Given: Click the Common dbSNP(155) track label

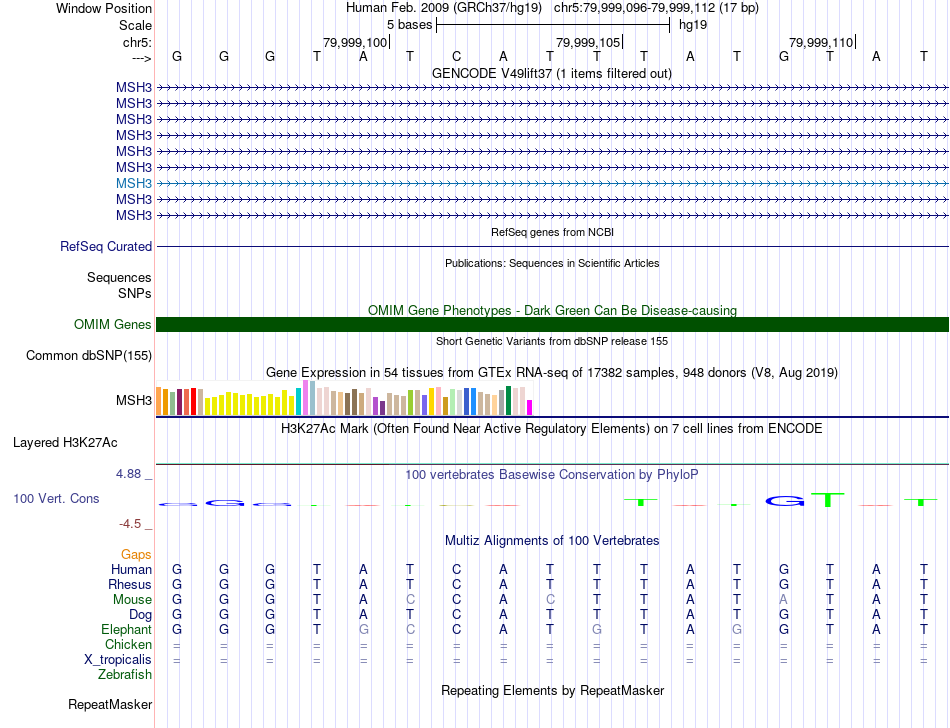Looking at the screenshot, I should click(x=89, y=355).
